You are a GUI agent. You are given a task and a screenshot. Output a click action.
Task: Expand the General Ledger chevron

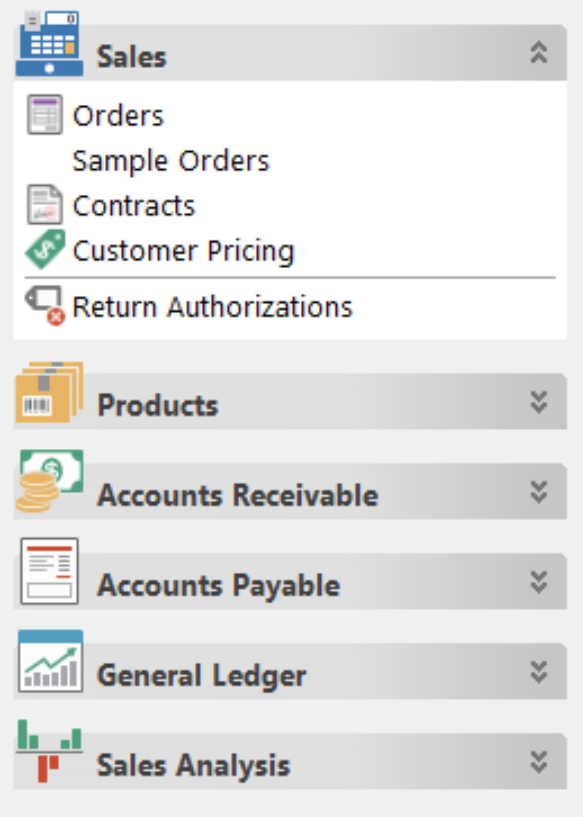[539, 672]
